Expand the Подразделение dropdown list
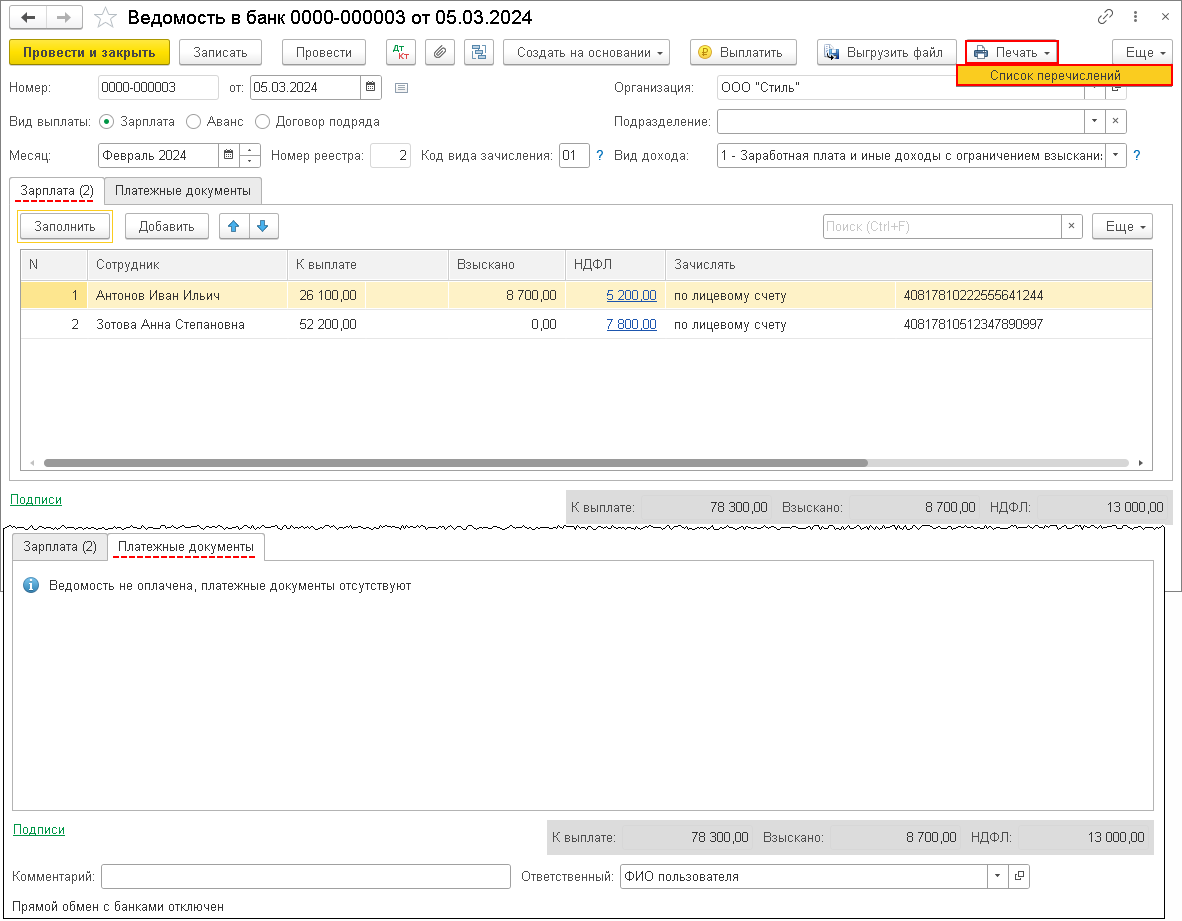Image resolution: width=1182 pixels, height=921 pixels. pos(1095,121)
